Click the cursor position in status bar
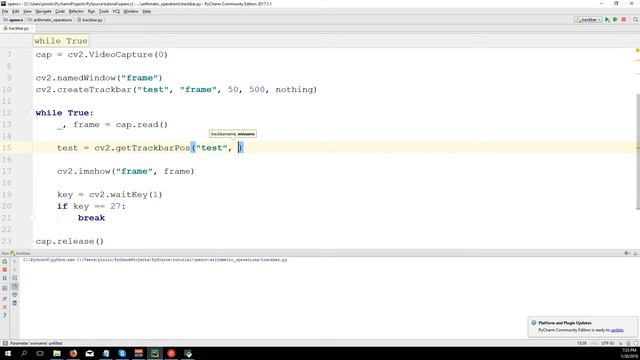Screen dimensions: 640x360 pos(582,343)
